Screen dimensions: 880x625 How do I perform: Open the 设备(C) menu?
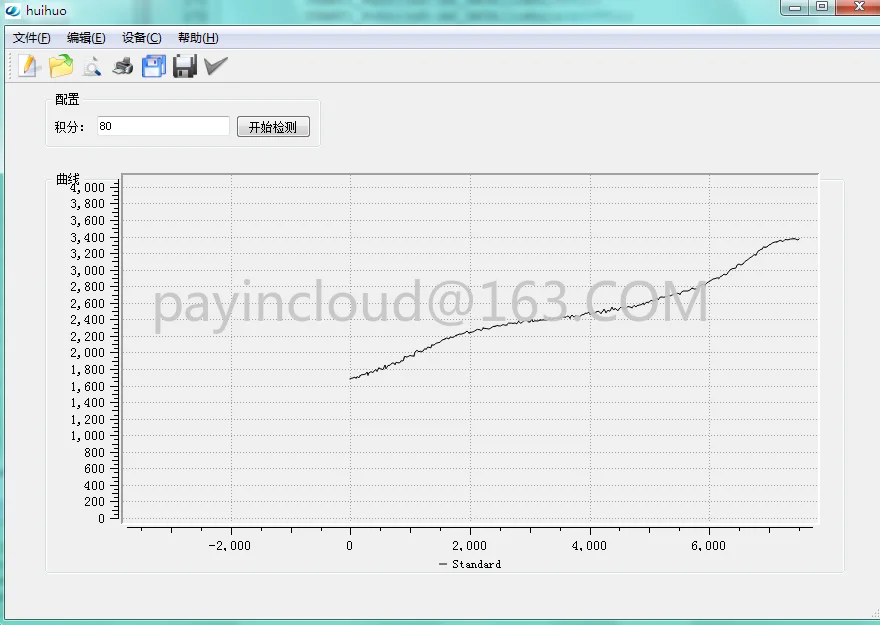[x=141, y=38]
